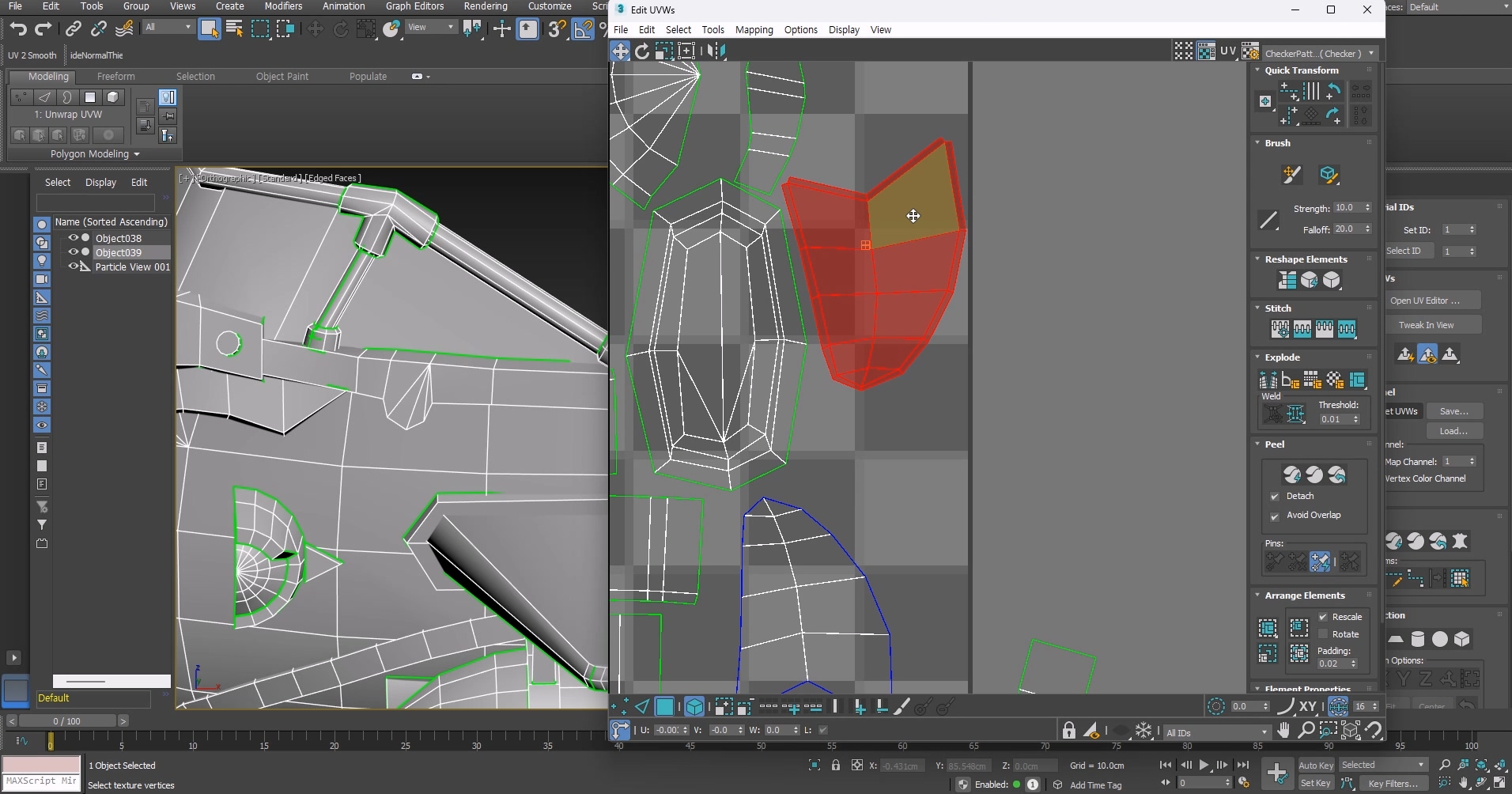Viewport: 1512px width, 794px height.
Task: Click the Mirror Horizontal icon in UV toolbar
Action: point(716,51)
